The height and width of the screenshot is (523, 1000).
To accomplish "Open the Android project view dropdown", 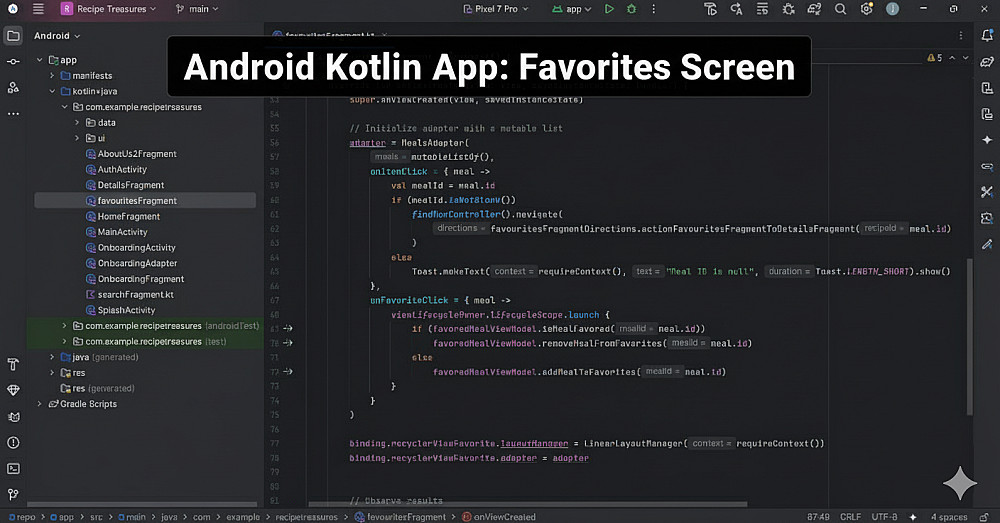I will tap(57, 36).
